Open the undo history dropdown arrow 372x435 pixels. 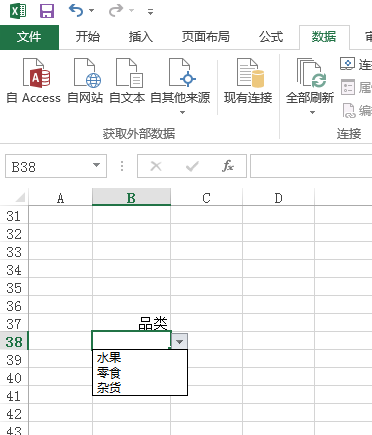[x=91, y=11]
